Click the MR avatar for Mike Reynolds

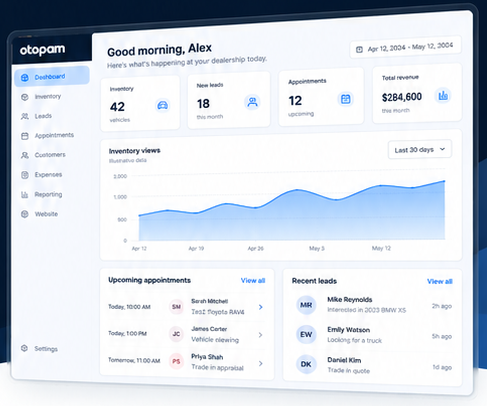pyautogui.click(x=306, y=305)
